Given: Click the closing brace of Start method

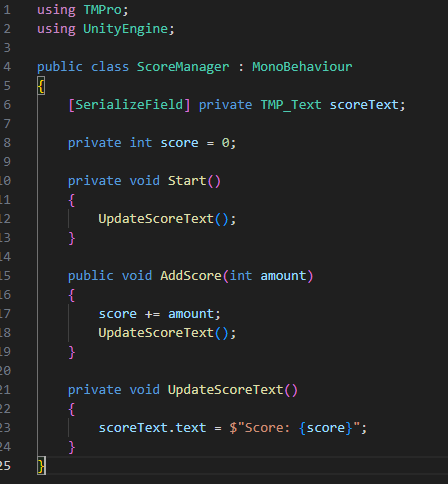Looking at the screenshot, I should point(72,238).
